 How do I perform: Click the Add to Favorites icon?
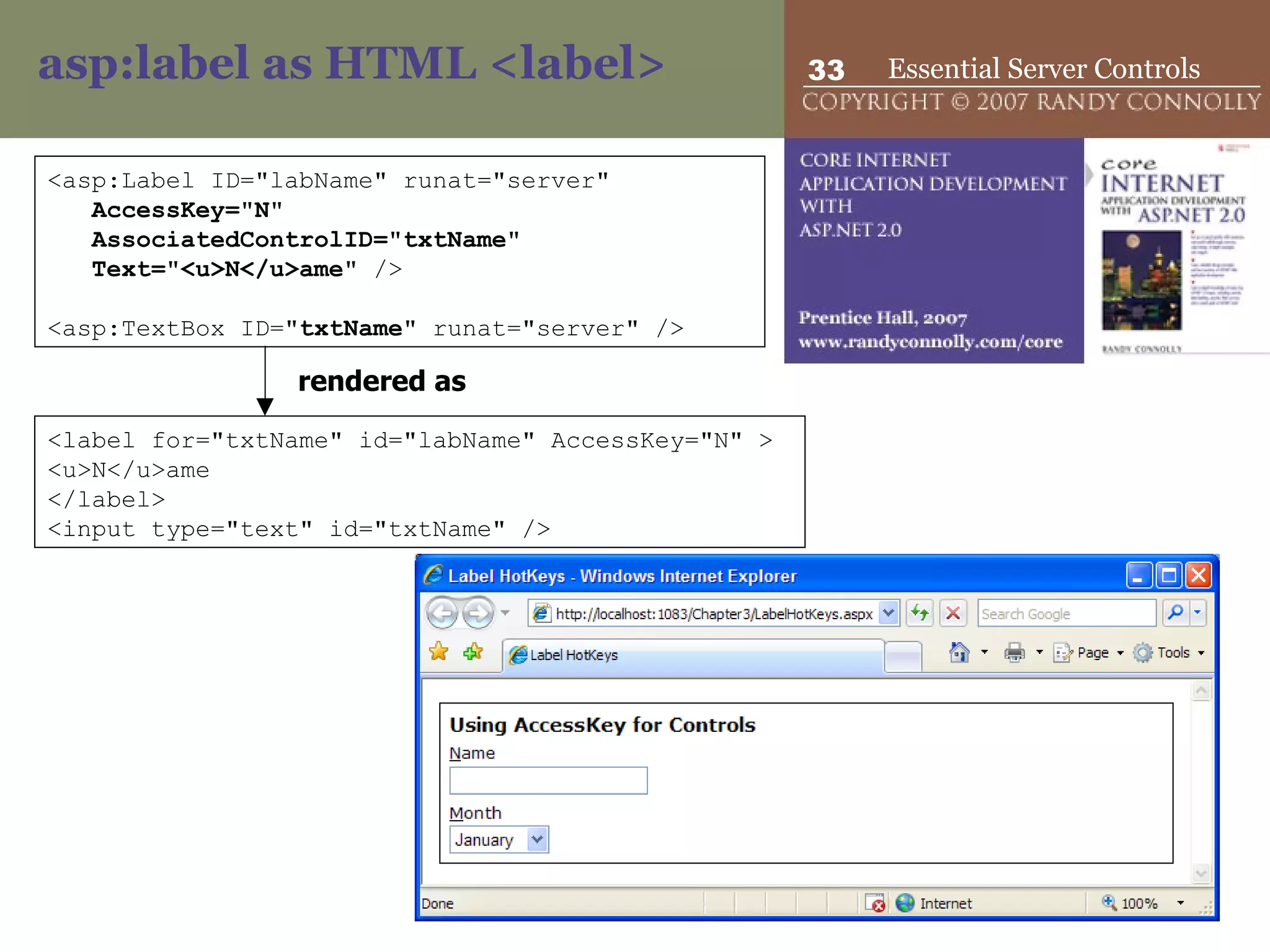pos(473,651)
